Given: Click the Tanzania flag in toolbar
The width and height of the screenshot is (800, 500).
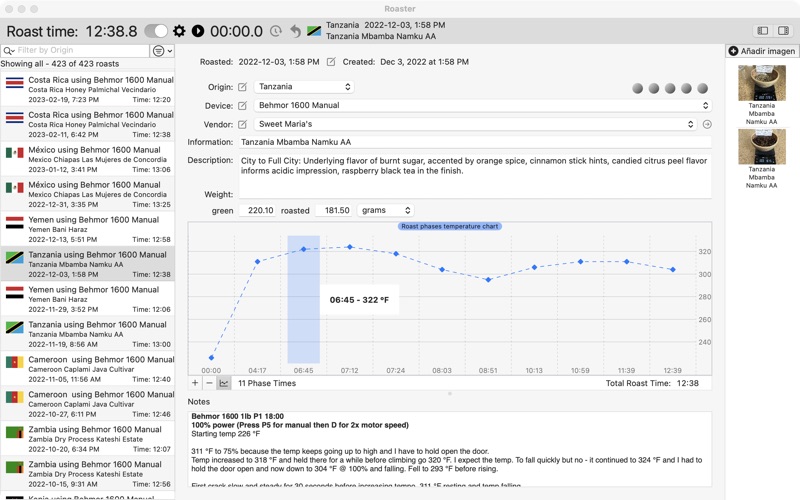Looking at the screenshot, I should (x=314, y=31).
